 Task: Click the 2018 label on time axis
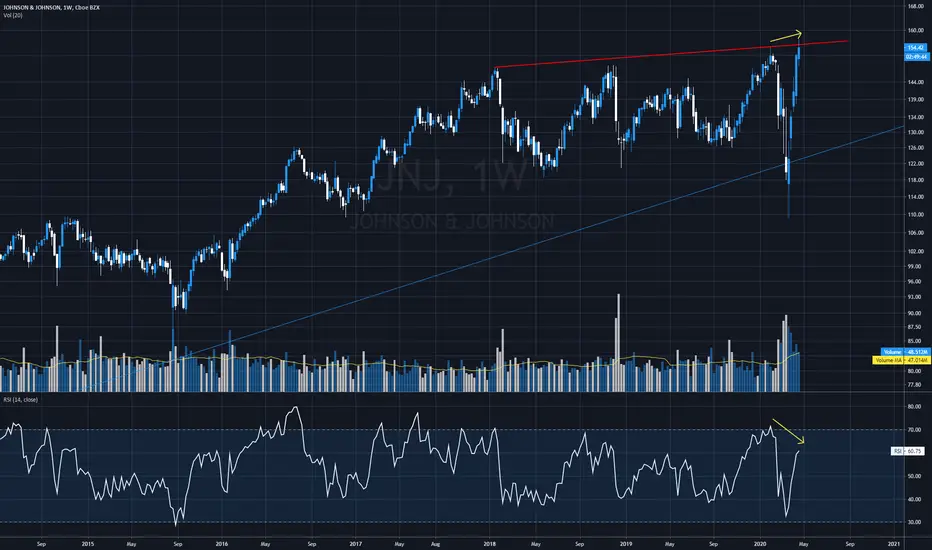490,543
